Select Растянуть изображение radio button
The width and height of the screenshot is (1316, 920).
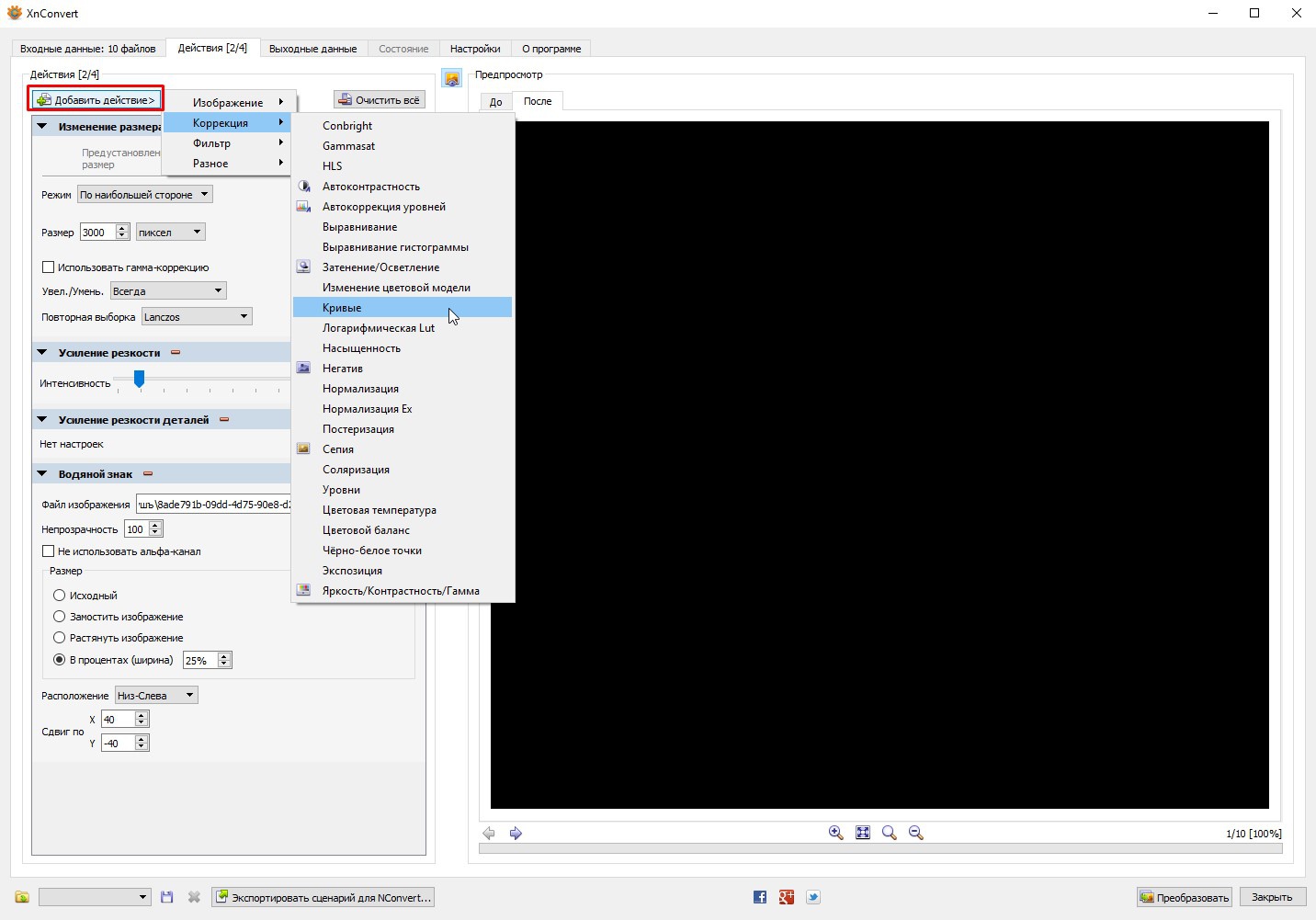60,638
